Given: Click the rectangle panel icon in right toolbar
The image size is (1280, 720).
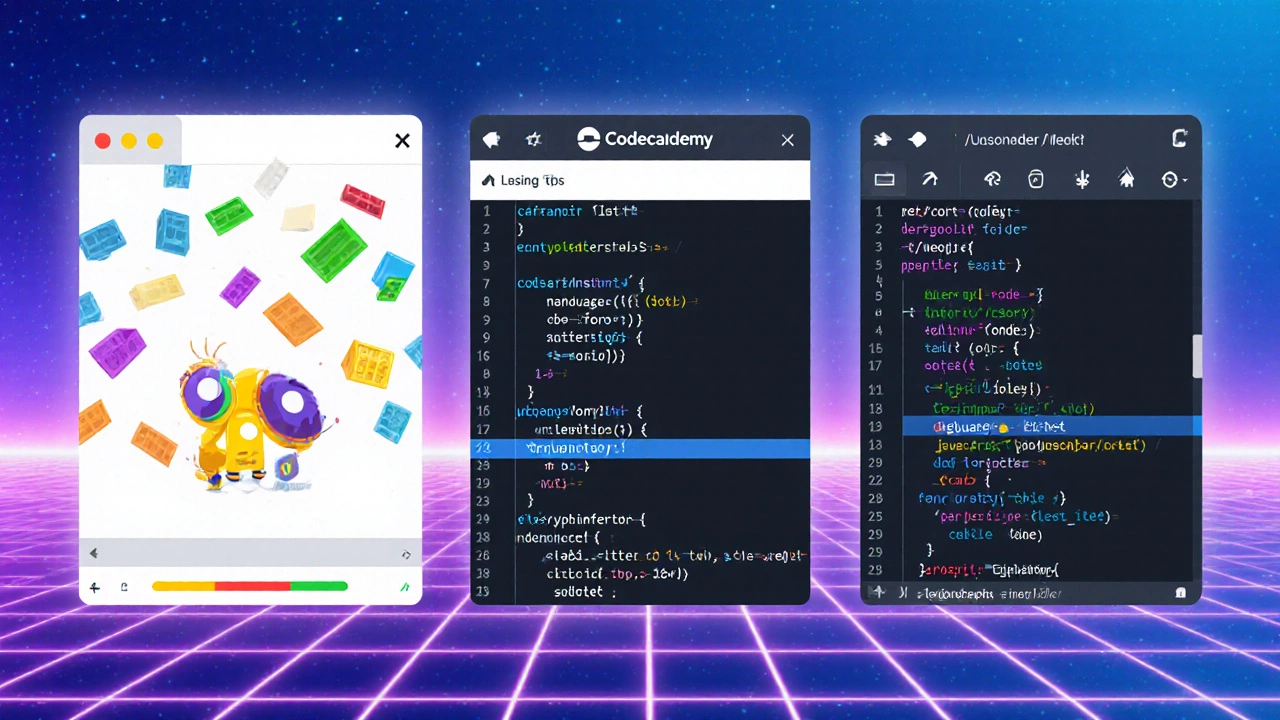Looking at the screenshot, I should pos(884,180).
